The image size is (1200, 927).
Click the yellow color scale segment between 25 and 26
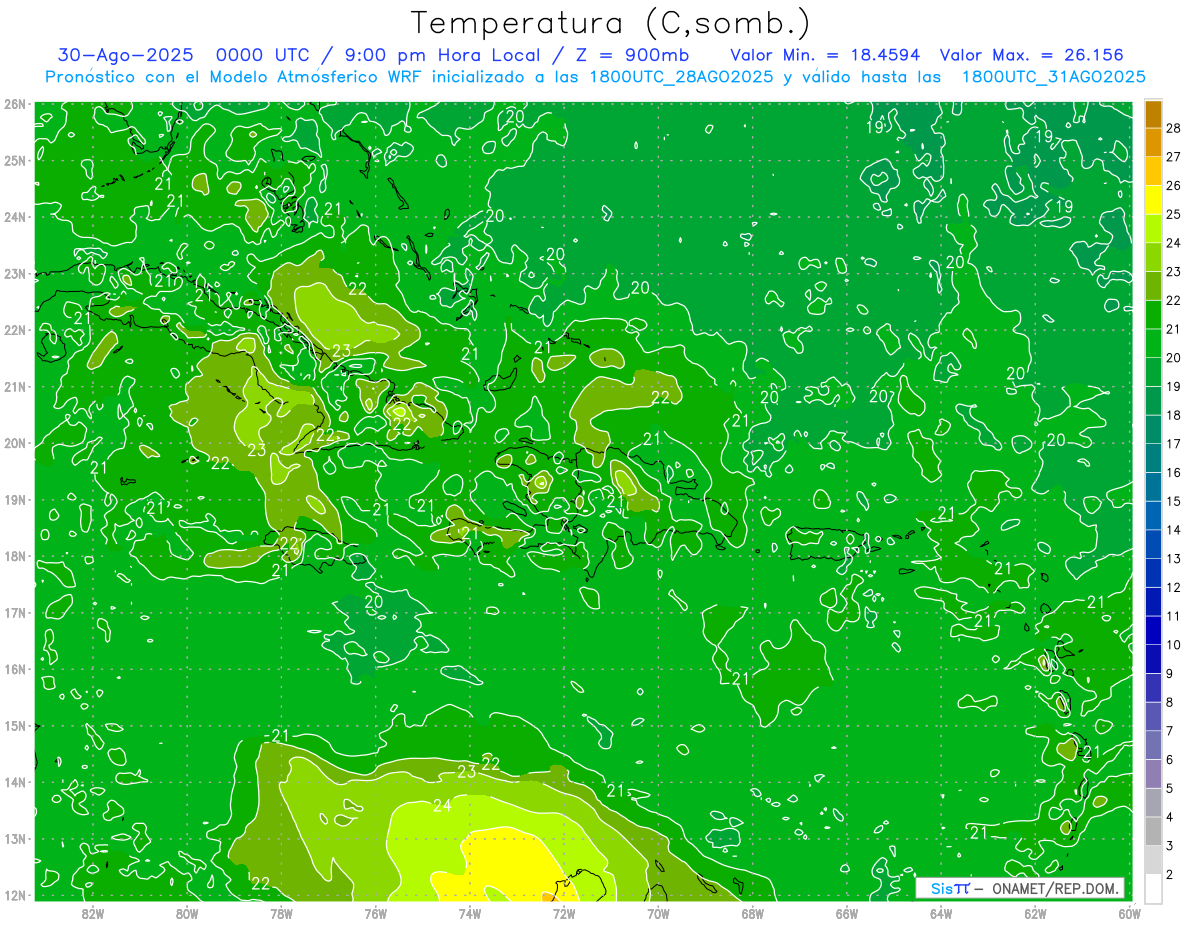[1153, 199]
